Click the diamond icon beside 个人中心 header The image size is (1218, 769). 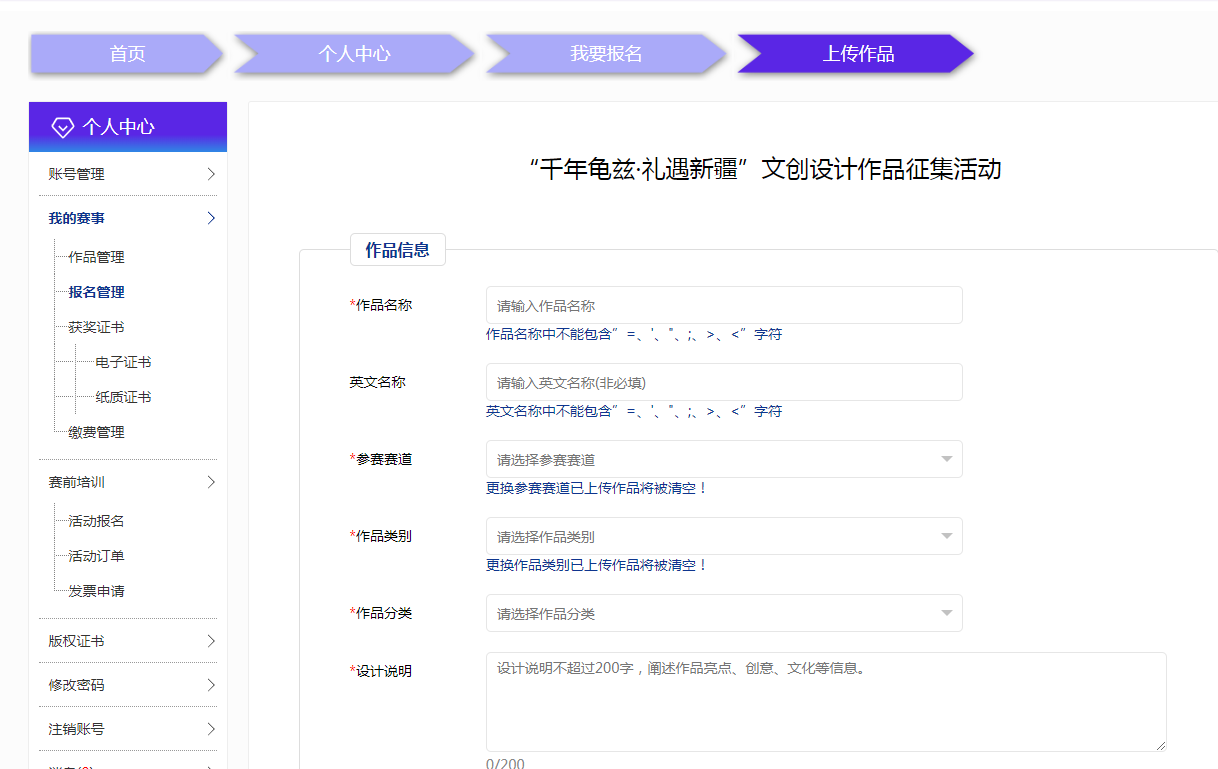click(64, 125)
